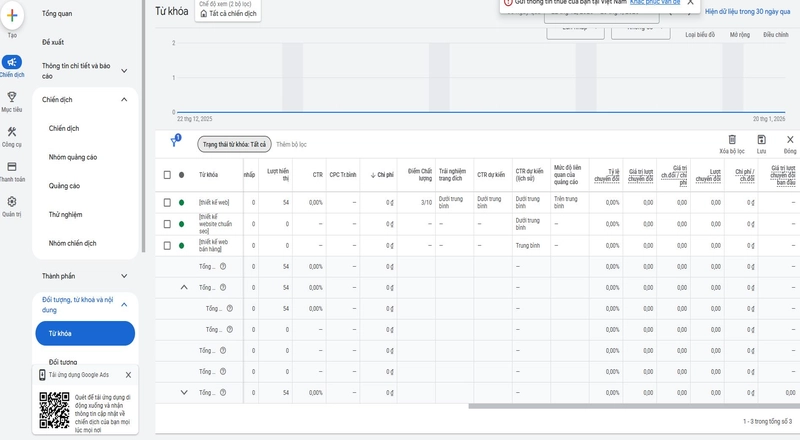The image size is (800, 440).
Task: Select Chiến dịch sub-item
Action: point(64,129)
